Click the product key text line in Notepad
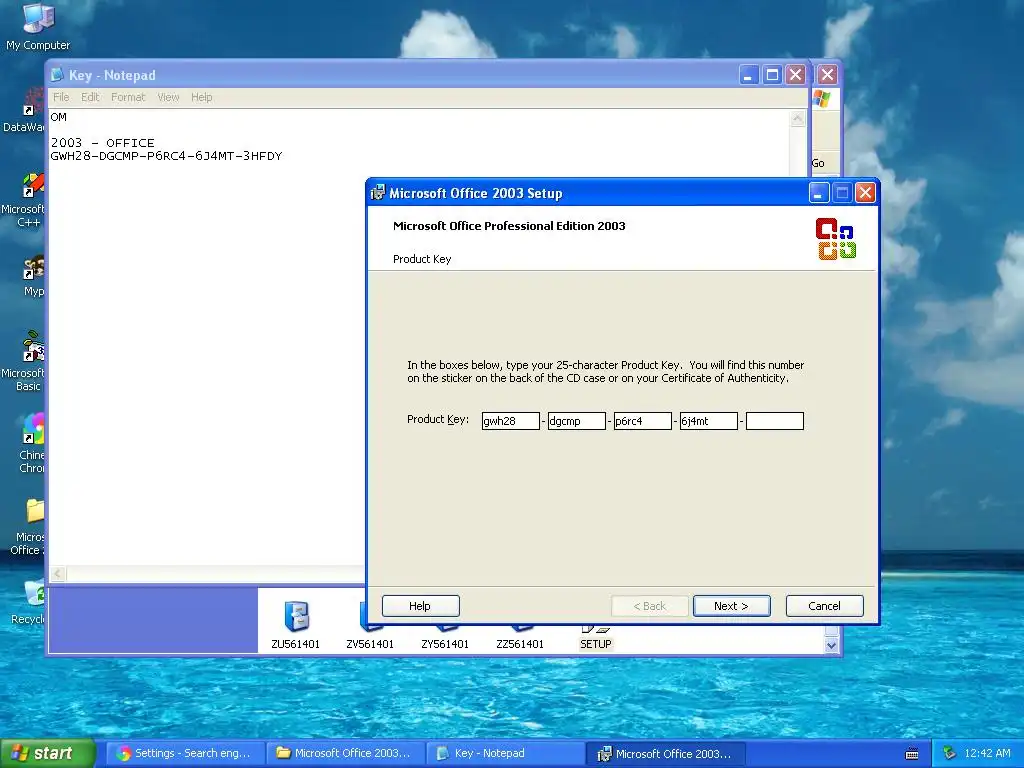 (x=167, y=156)
